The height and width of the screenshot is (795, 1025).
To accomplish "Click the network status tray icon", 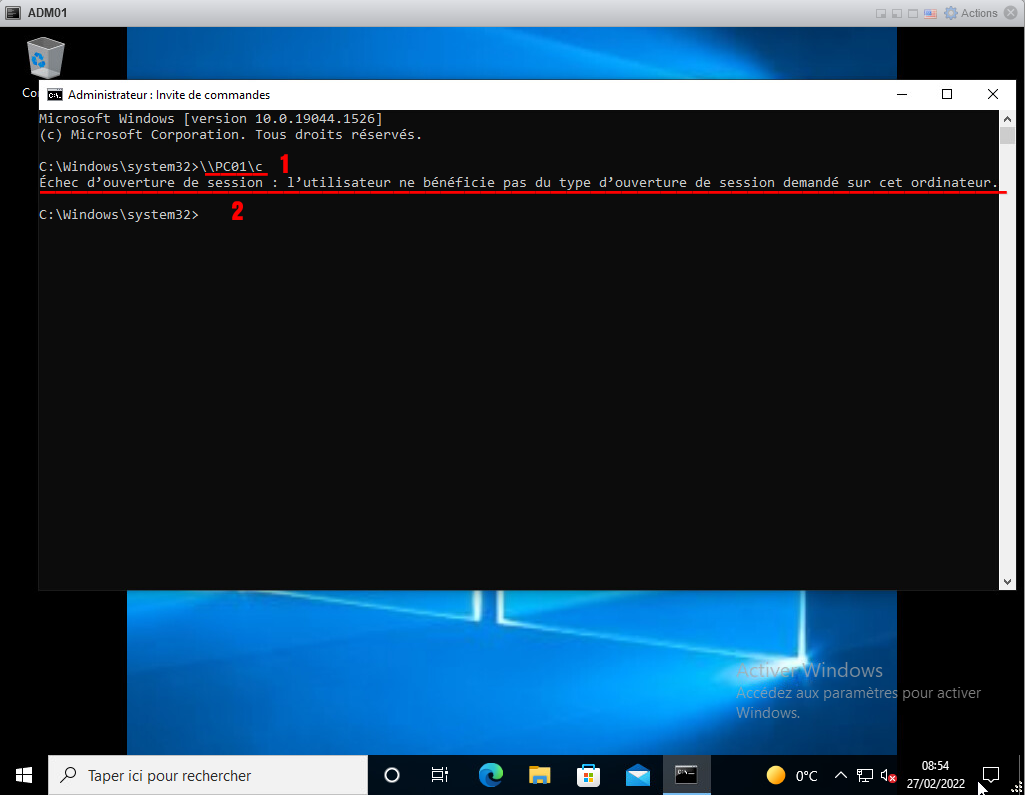I will pos(865,775).
